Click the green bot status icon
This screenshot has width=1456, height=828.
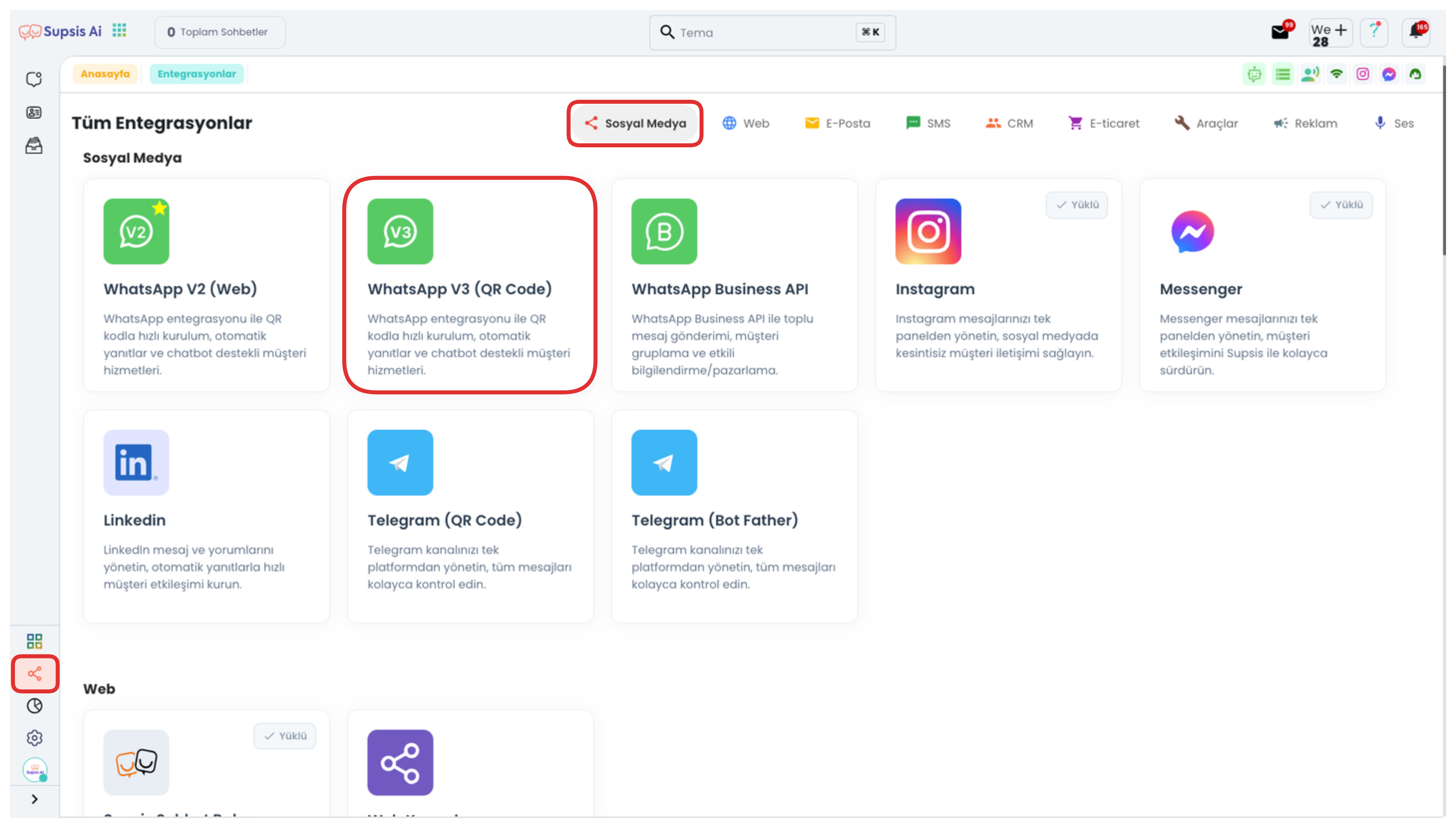1254,74
